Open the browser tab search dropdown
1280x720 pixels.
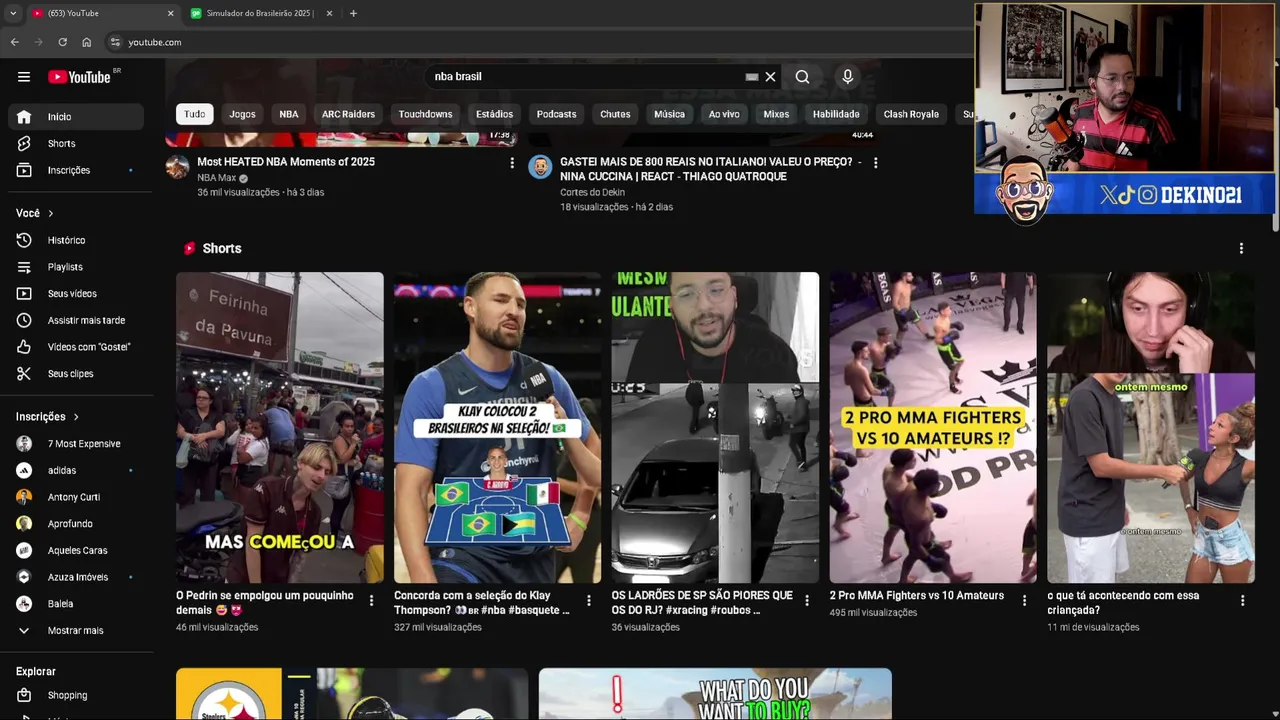13,13
